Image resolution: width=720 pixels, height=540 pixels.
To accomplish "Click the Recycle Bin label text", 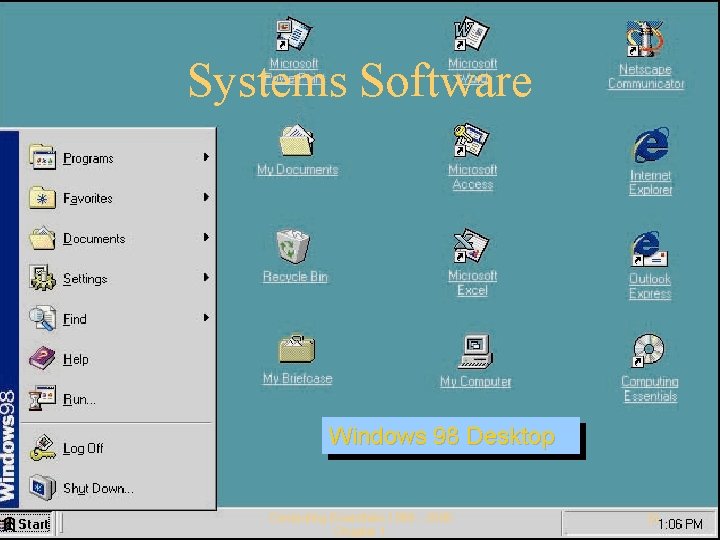I will (295, 276).
